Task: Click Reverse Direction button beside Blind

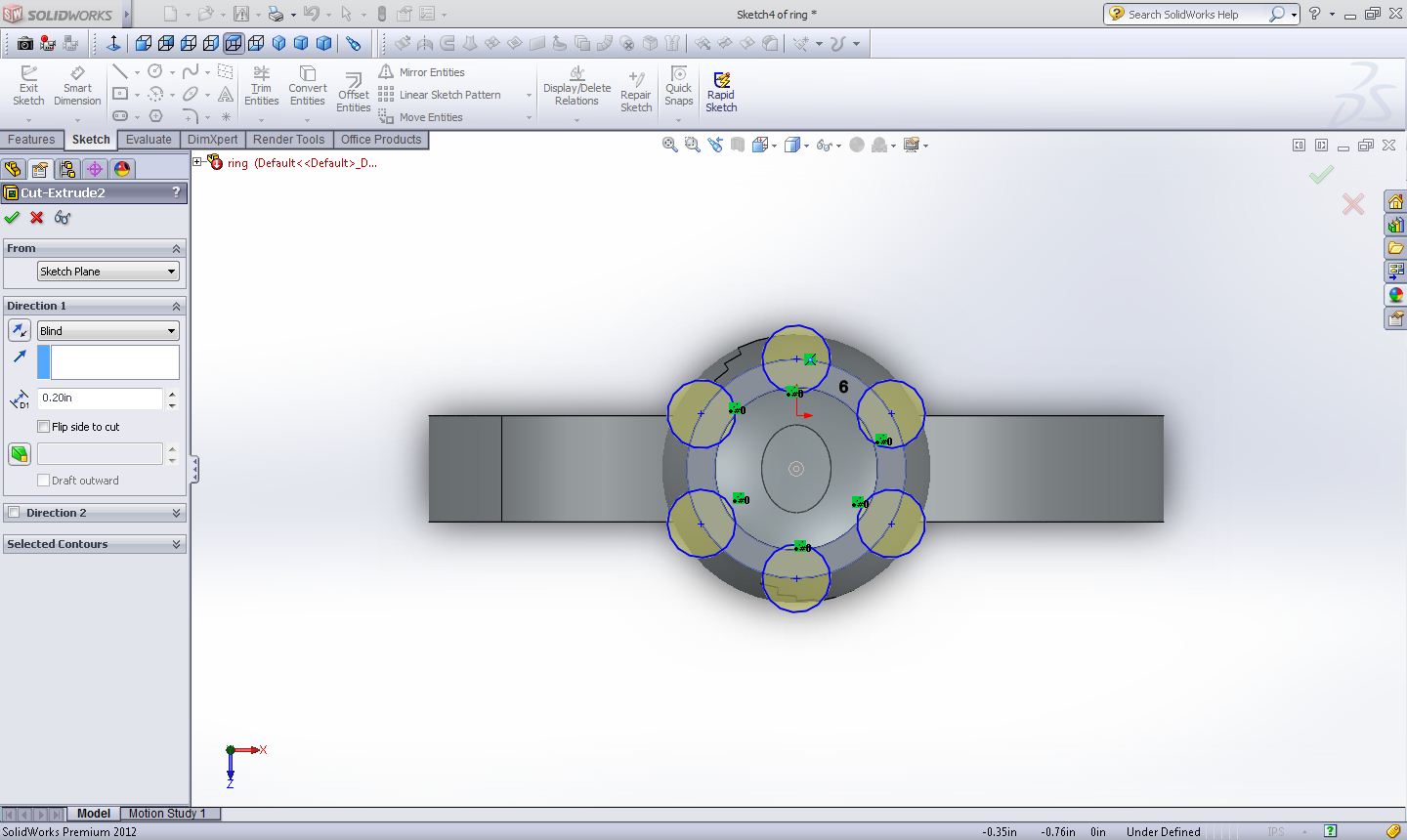Action: coord(20,330)
